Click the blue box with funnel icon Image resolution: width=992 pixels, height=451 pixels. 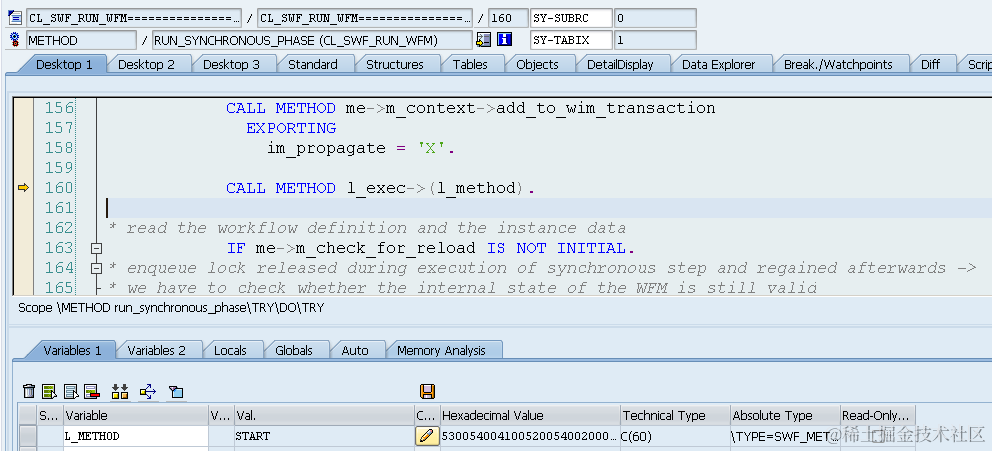click(176, 392)
